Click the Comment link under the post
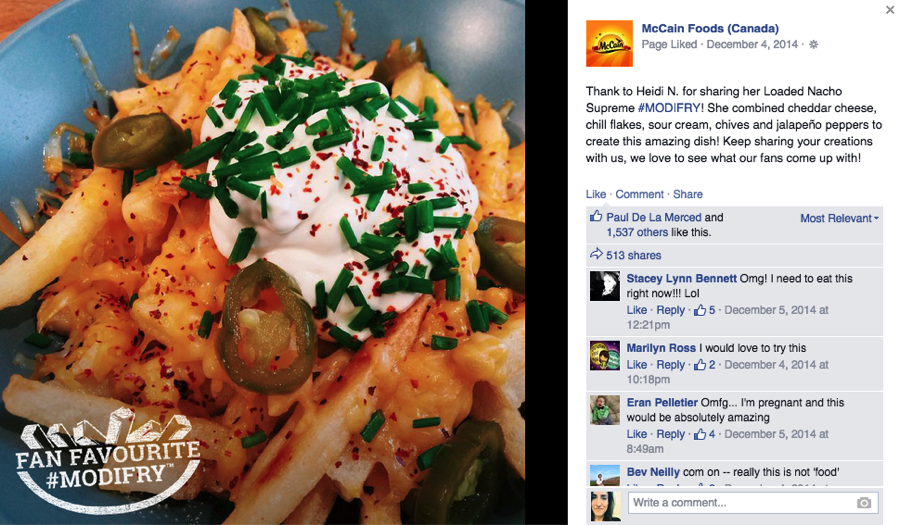 point(639,194)
